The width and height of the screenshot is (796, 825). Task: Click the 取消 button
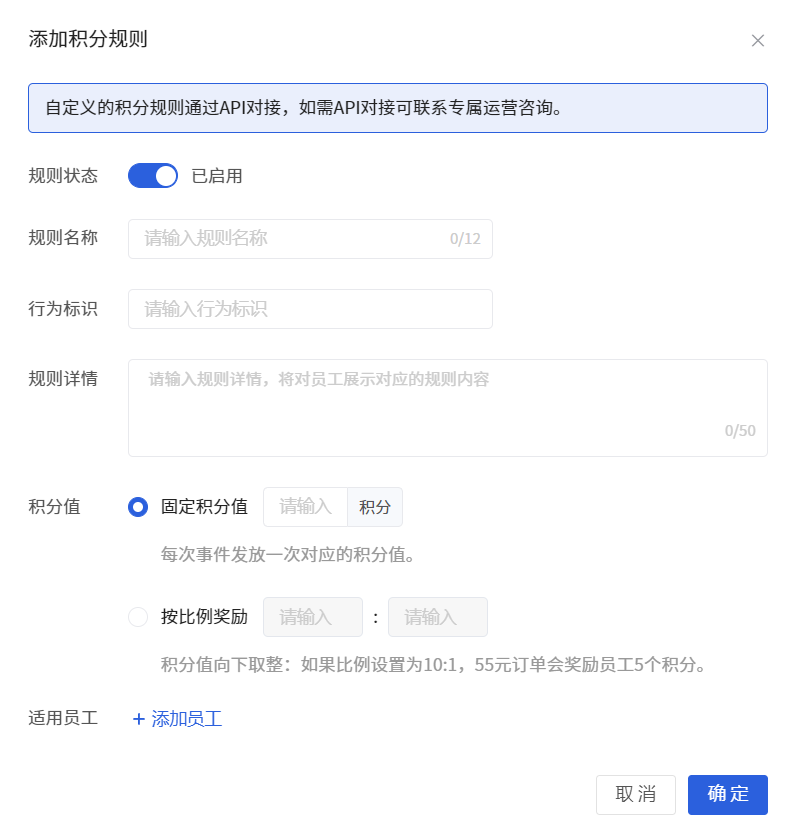pos(636,794)
